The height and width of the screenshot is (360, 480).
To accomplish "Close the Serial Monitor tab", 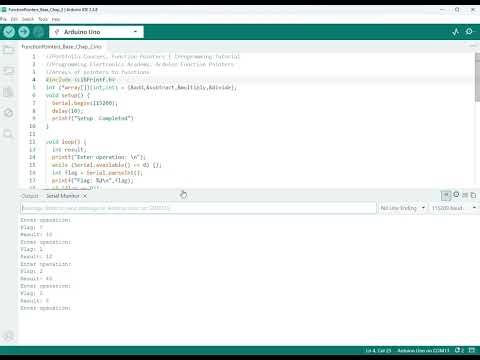I will point(85,196).
